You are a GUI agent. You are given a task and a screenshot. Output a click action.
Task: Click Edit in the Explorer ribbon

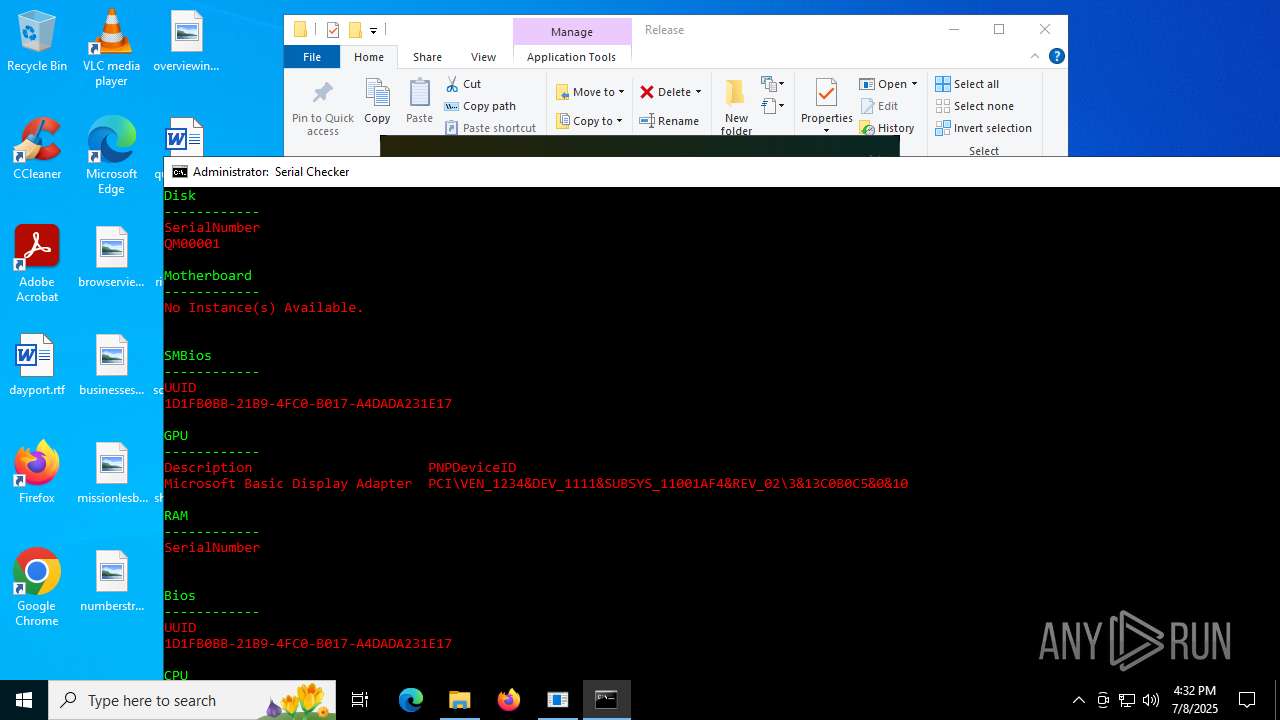pos(879,106)
